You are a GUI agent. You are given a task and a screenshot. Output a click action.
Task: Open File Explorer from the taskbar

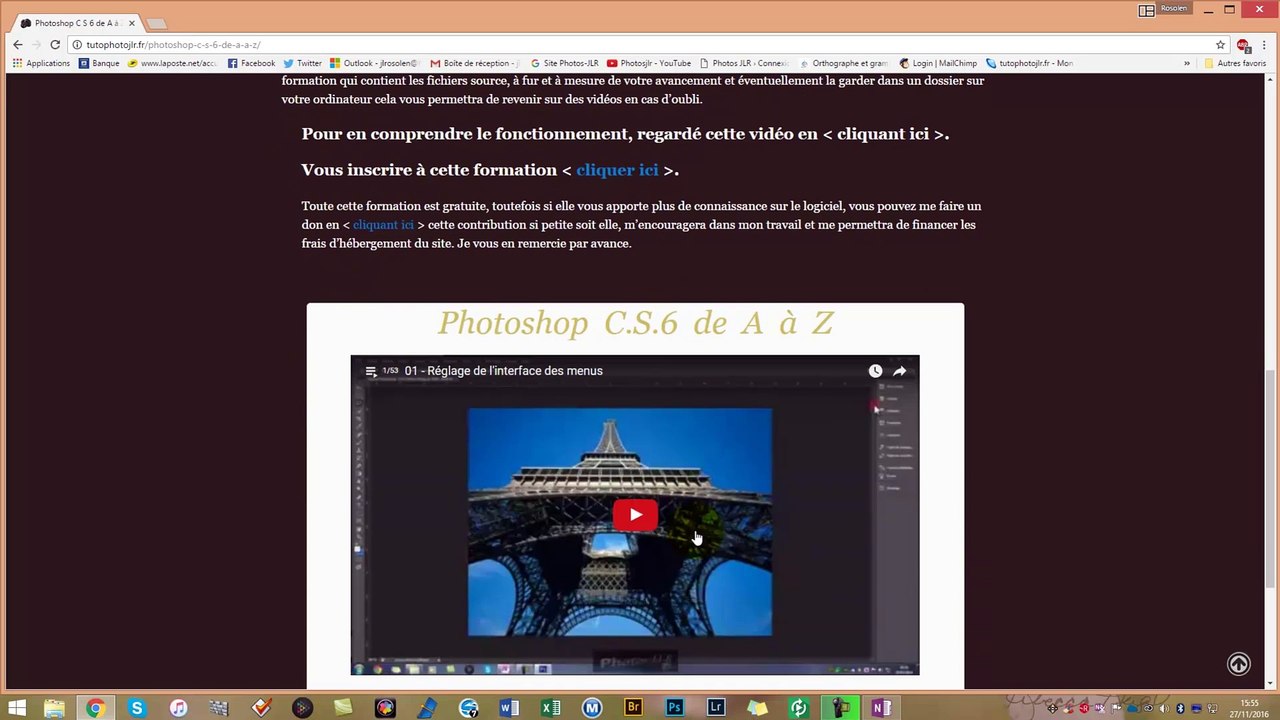pyautogui.click(x=54, y=708)
